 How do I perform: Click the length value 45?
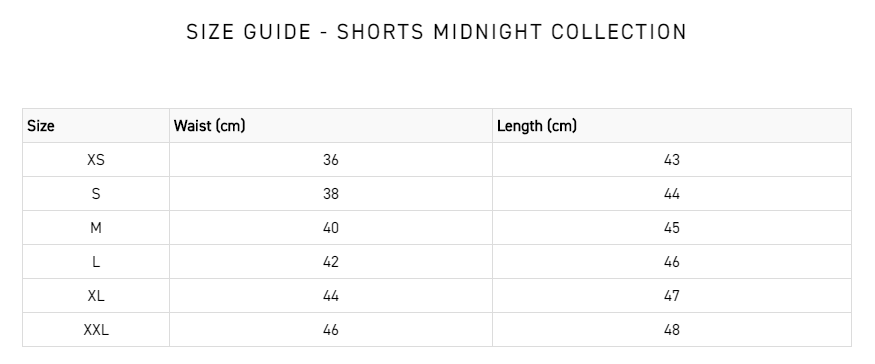click(x=672, y=228)
